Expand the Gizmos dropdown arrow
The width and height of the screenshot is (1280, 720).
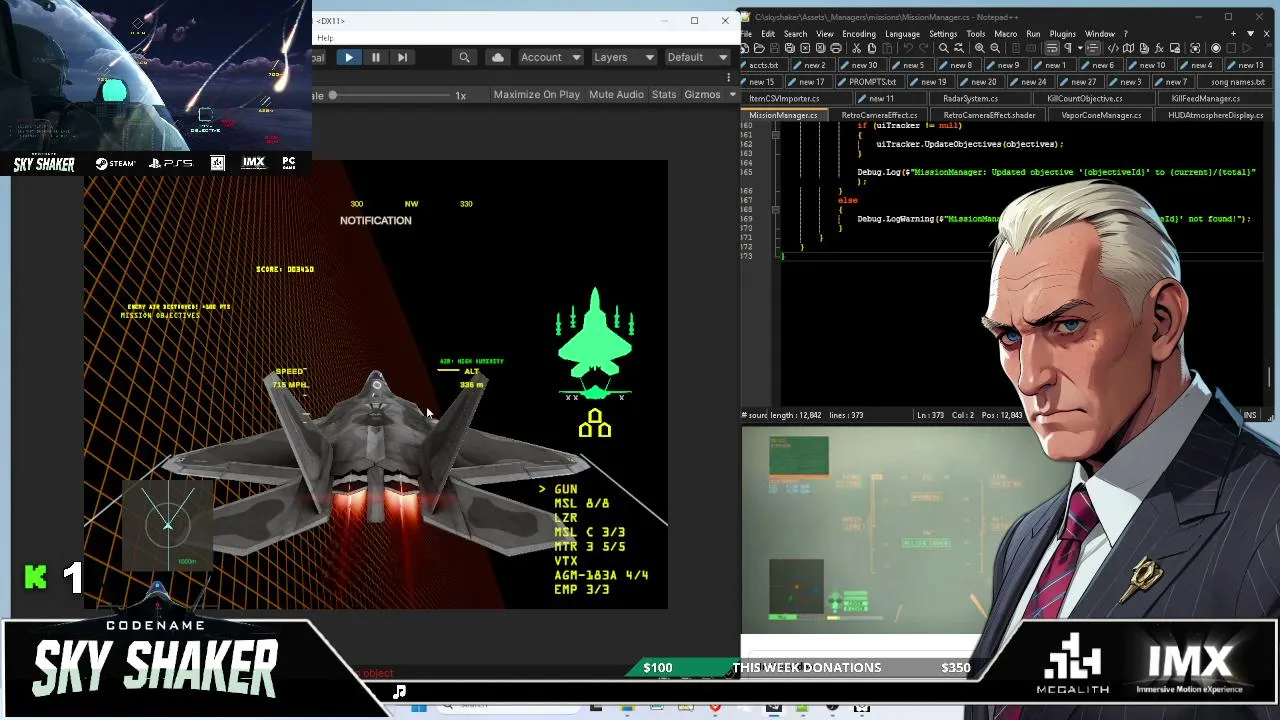pyautogui.click(x=732, y=95)
